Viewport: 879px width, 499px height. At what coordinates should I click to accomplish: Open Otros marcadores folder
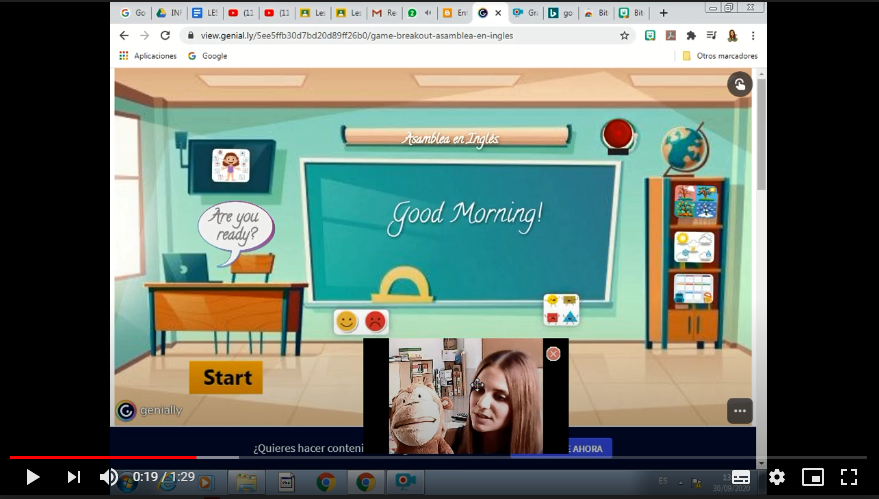click(x=720, y=56)
